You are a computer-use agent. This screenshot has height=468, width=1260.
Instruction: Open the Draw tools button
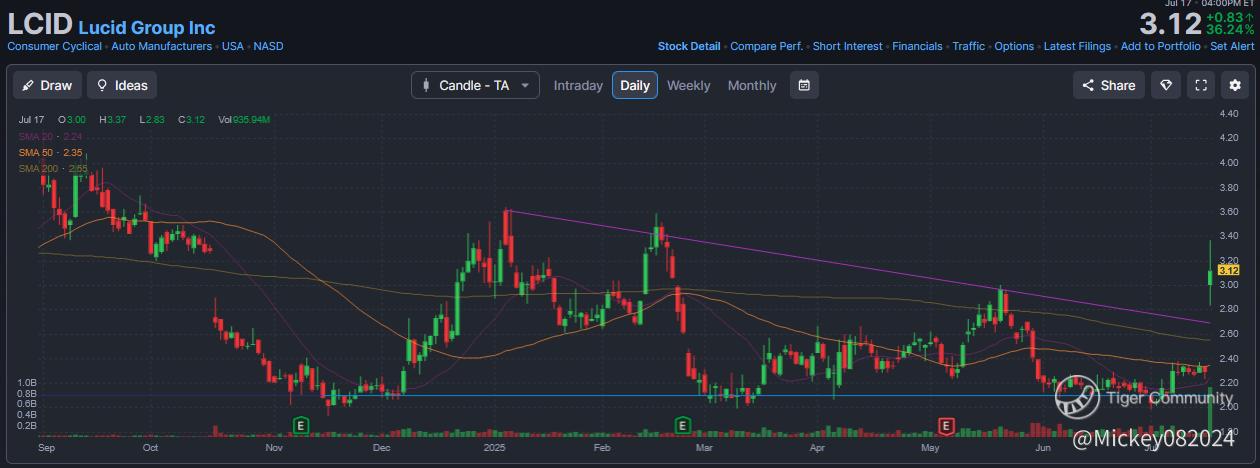click(47, 85)
